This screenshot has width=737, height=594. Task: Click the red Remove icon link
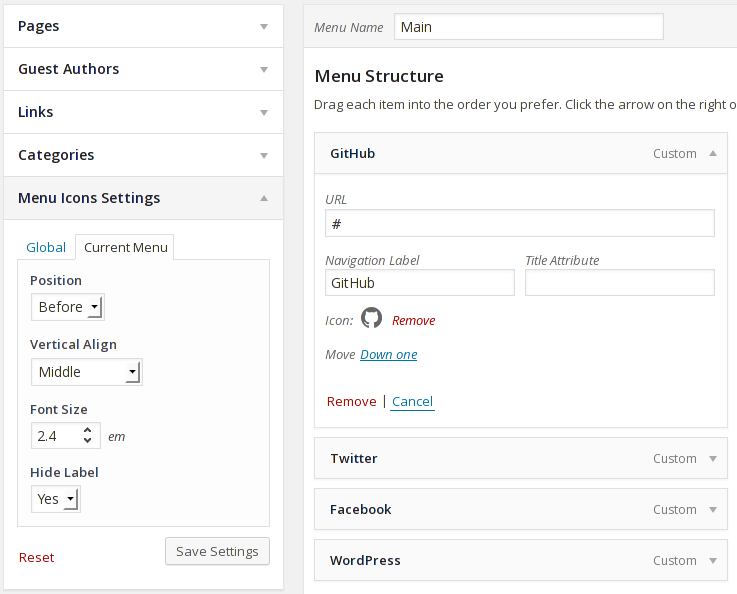[413, 320]
